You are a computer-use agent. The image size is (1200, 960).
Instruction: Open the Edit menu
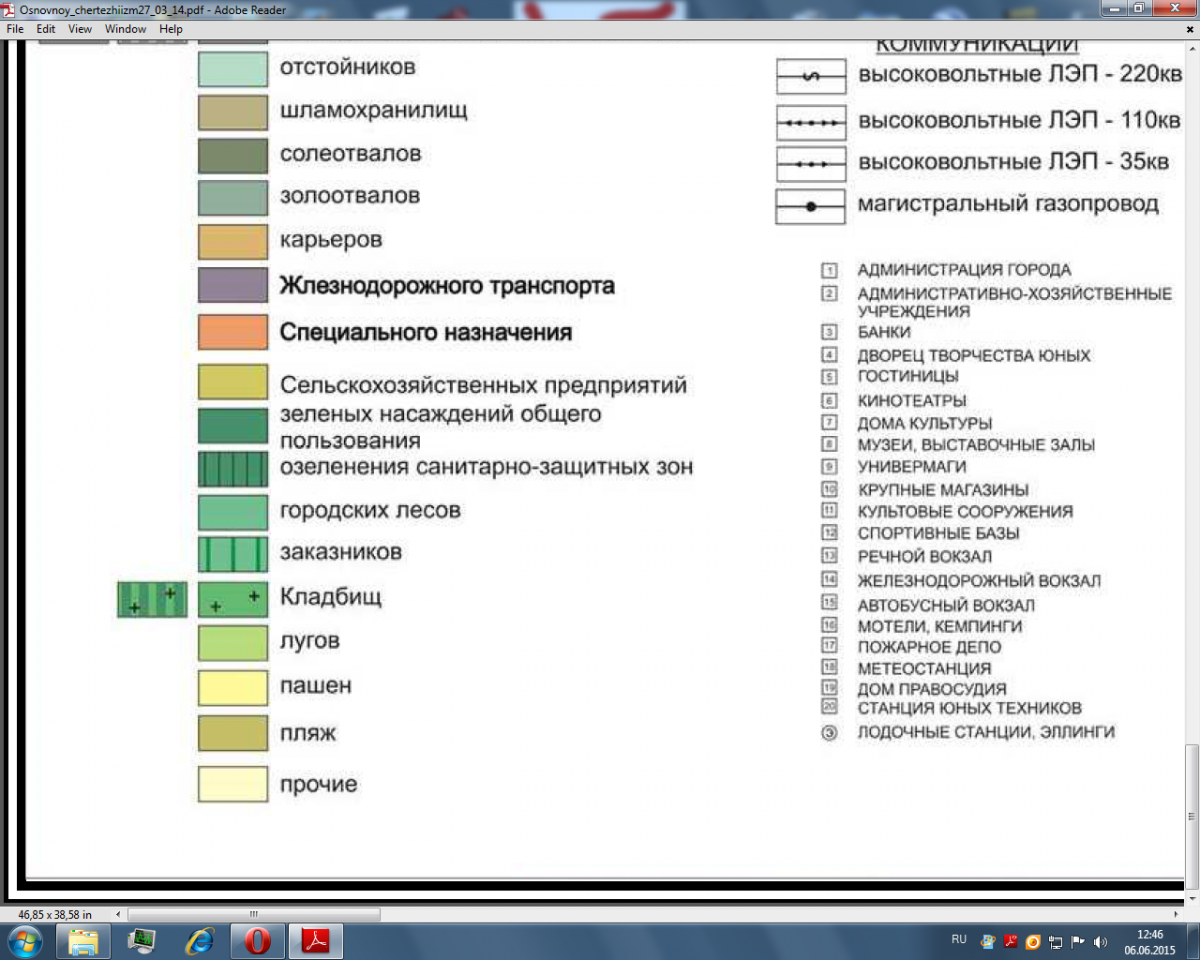pos(46,29)
